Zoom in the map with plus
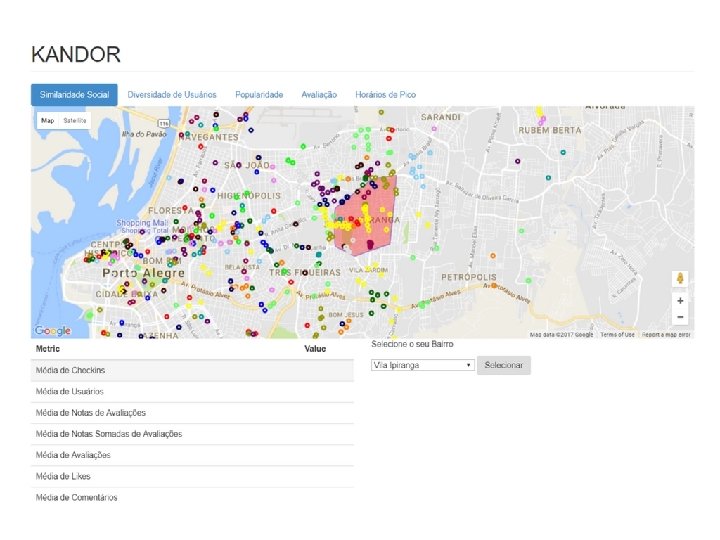Viewport: 720px width, 540px height. (x=680, y=301)
